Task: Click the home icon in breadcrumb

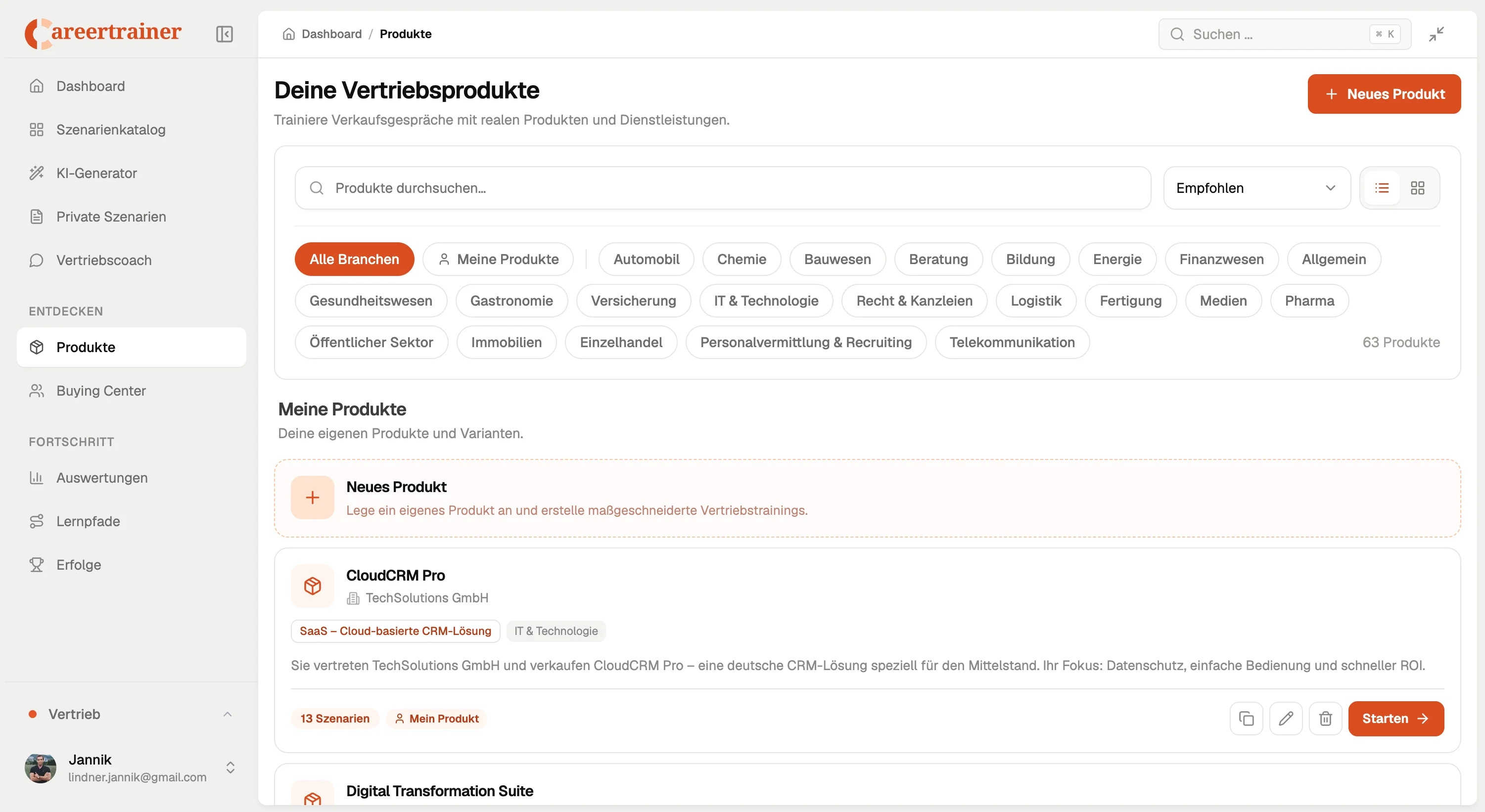Action: coord(289,34)
